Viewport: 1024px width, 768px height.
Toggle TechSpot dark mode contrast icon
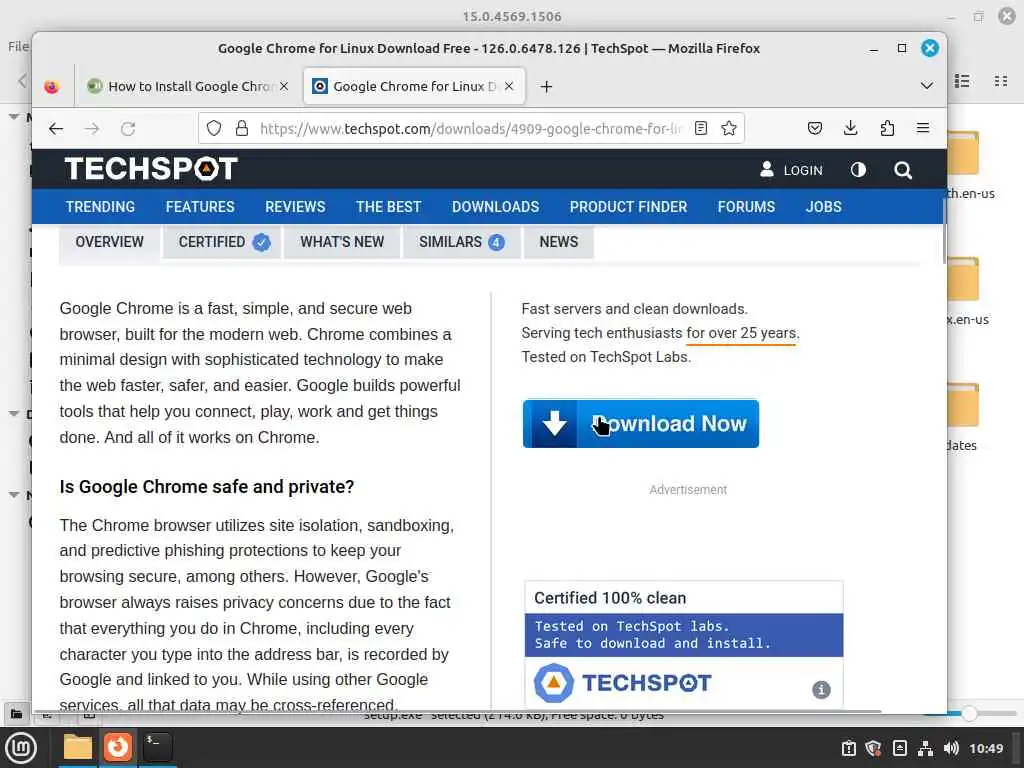click(x=858, y=170)
